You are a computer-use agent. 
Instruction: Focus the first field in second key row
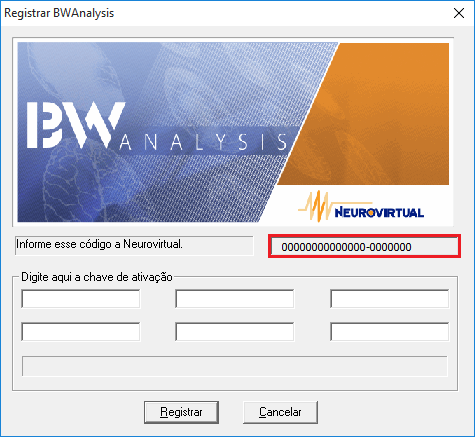click(x=81, y=332)
